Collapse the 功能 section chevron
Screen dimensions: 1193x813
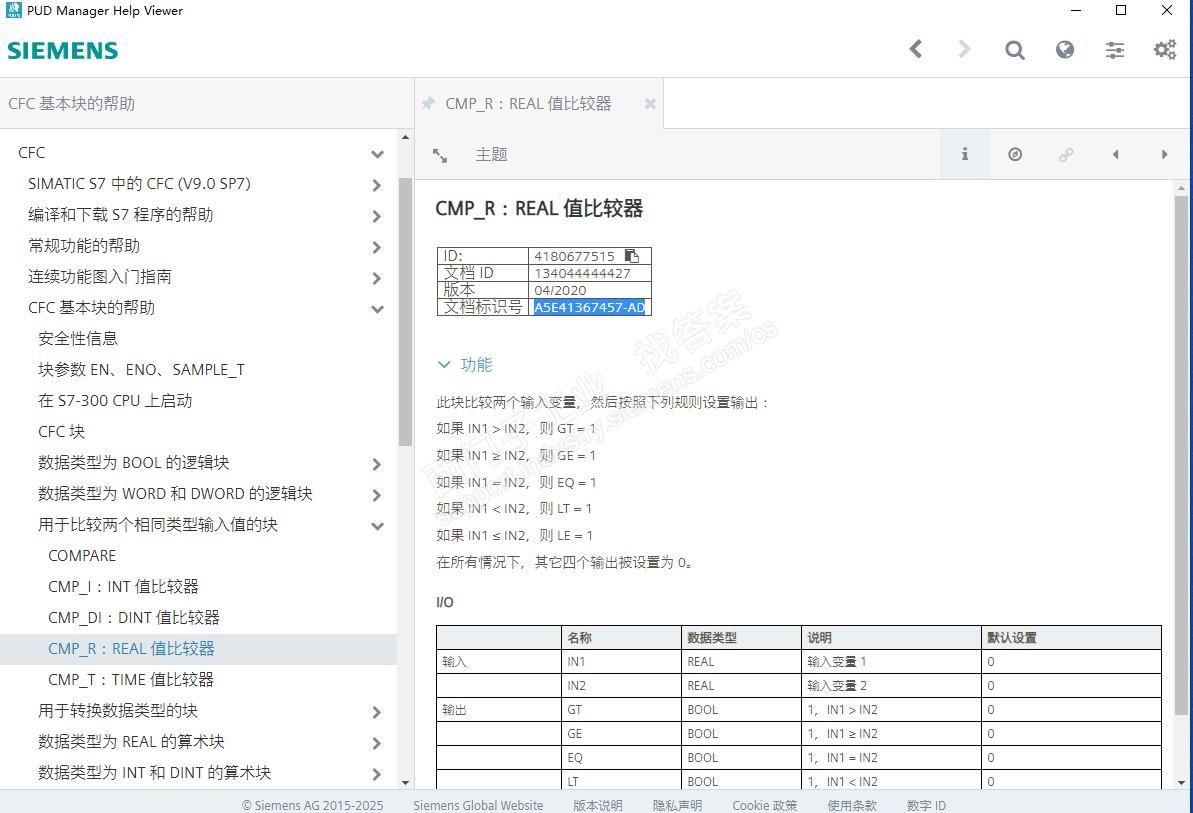coord(444,365)
